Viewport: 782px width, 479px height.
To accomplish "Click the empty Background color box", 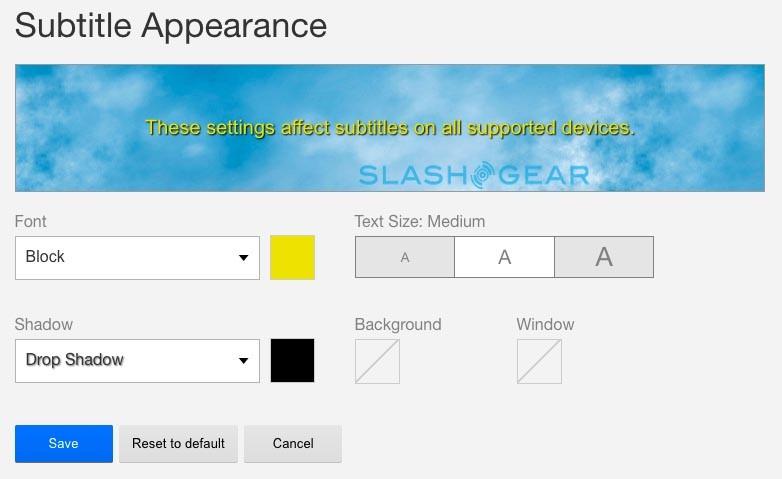I will (377, 361).
